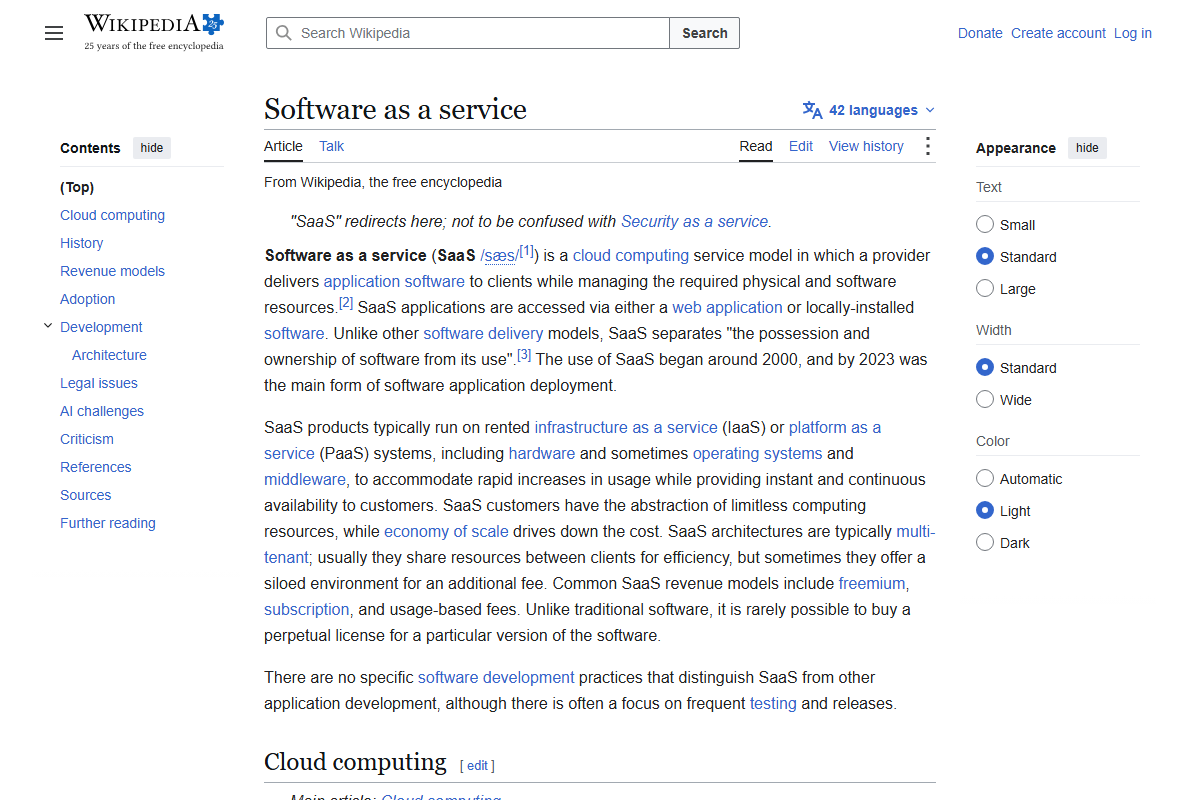1200x800 pixels.
Task: Go to Architecture in contents
Action: (109, 355)
